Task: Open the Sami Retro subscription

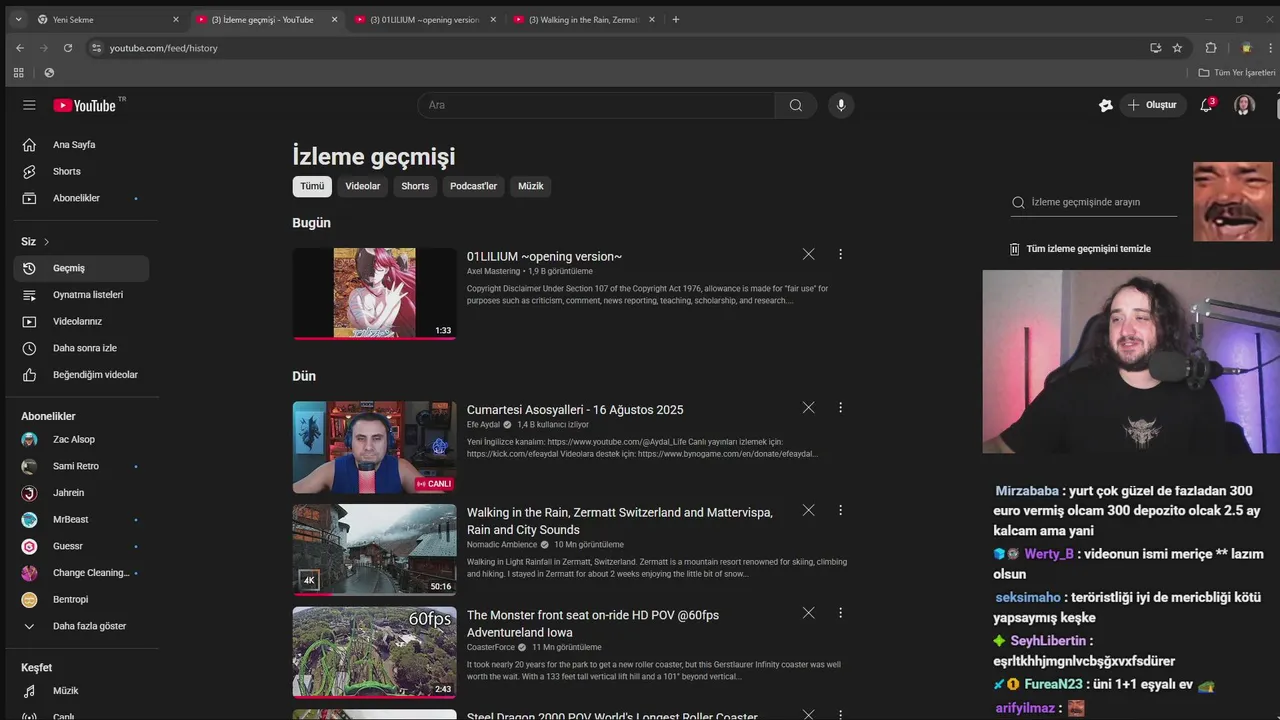Action: (x=81, y=466)
